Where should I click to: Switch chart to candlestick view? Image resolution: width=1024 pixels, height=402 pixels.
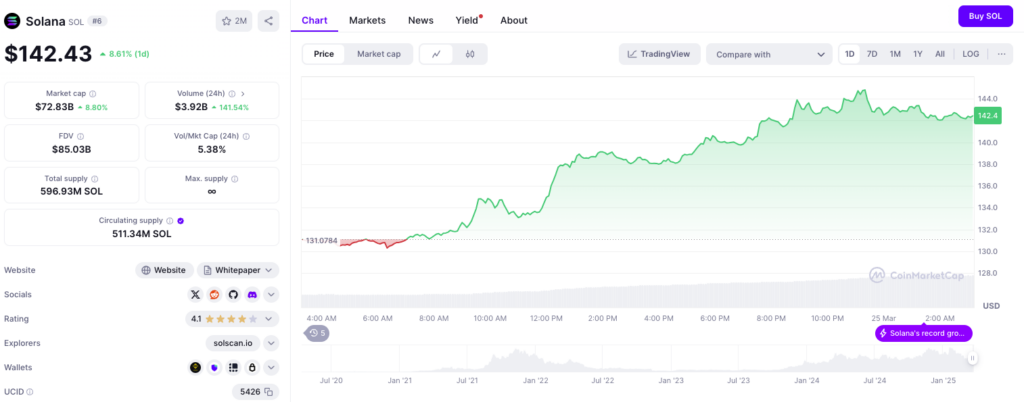(x=470, y=54)
